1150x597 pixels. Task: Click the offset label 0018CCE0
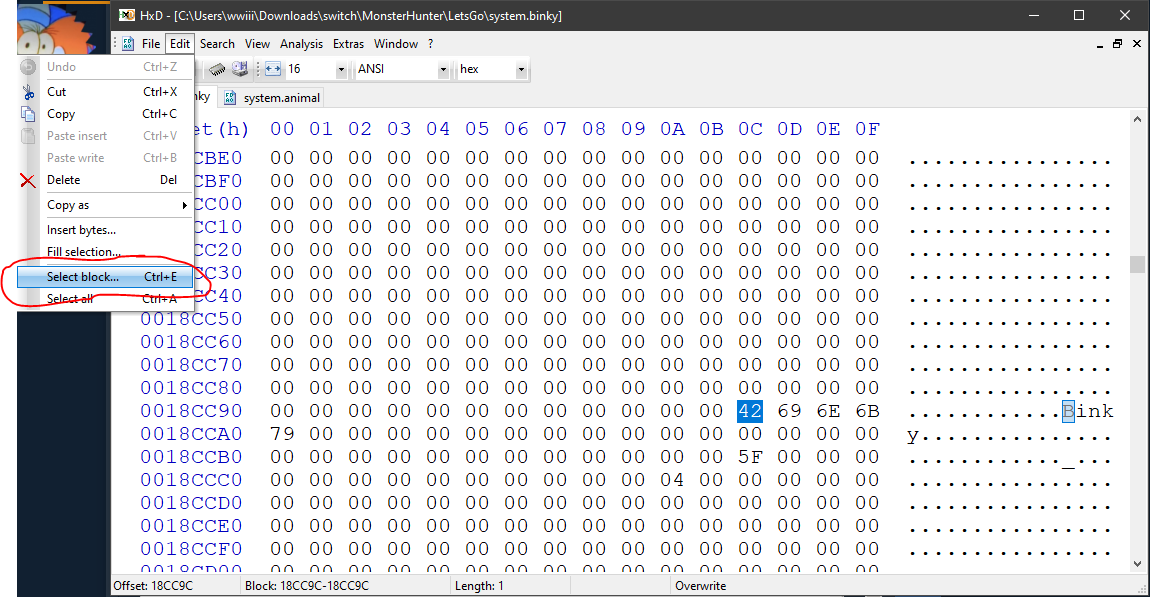pyautogui.click(x=191, y=526)
